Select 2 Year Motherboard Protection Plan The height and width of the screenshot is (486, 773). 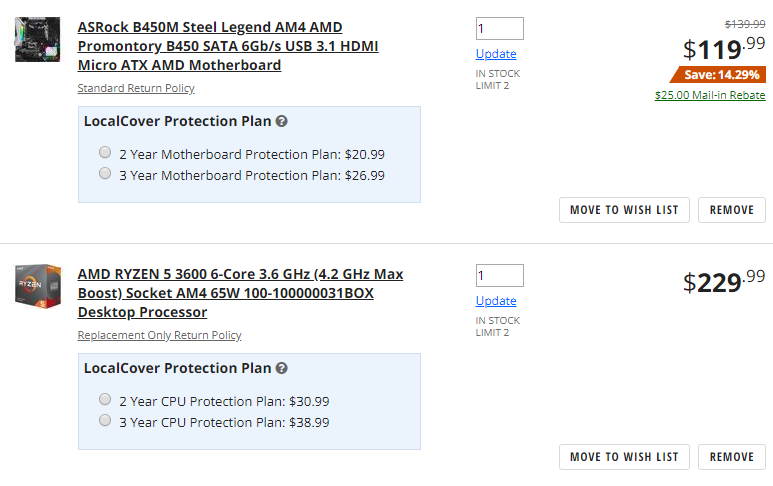coord(105,152)
